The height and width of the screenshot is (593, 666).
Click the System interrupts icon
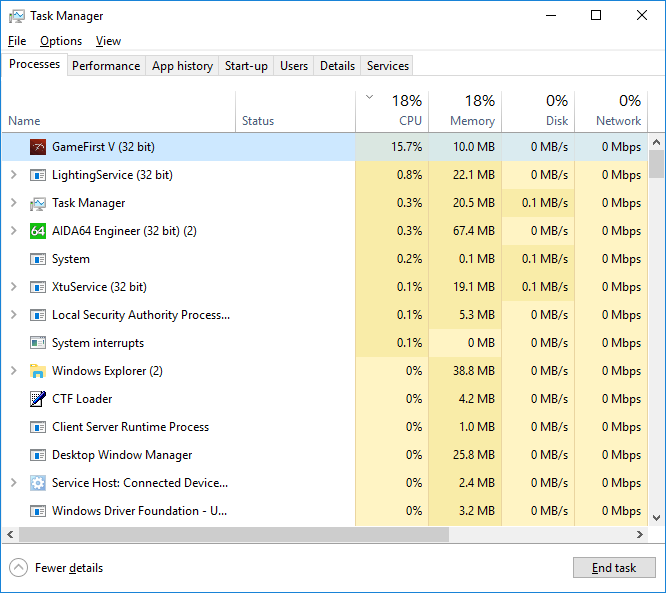point(38,343)
